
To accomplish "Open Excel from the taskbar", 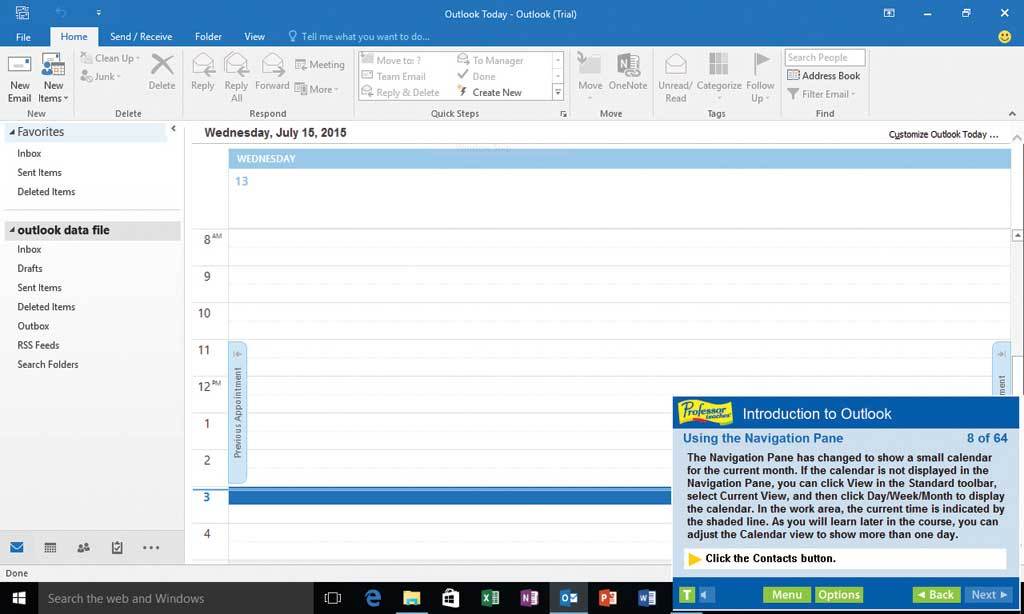I will click(490, 598).
